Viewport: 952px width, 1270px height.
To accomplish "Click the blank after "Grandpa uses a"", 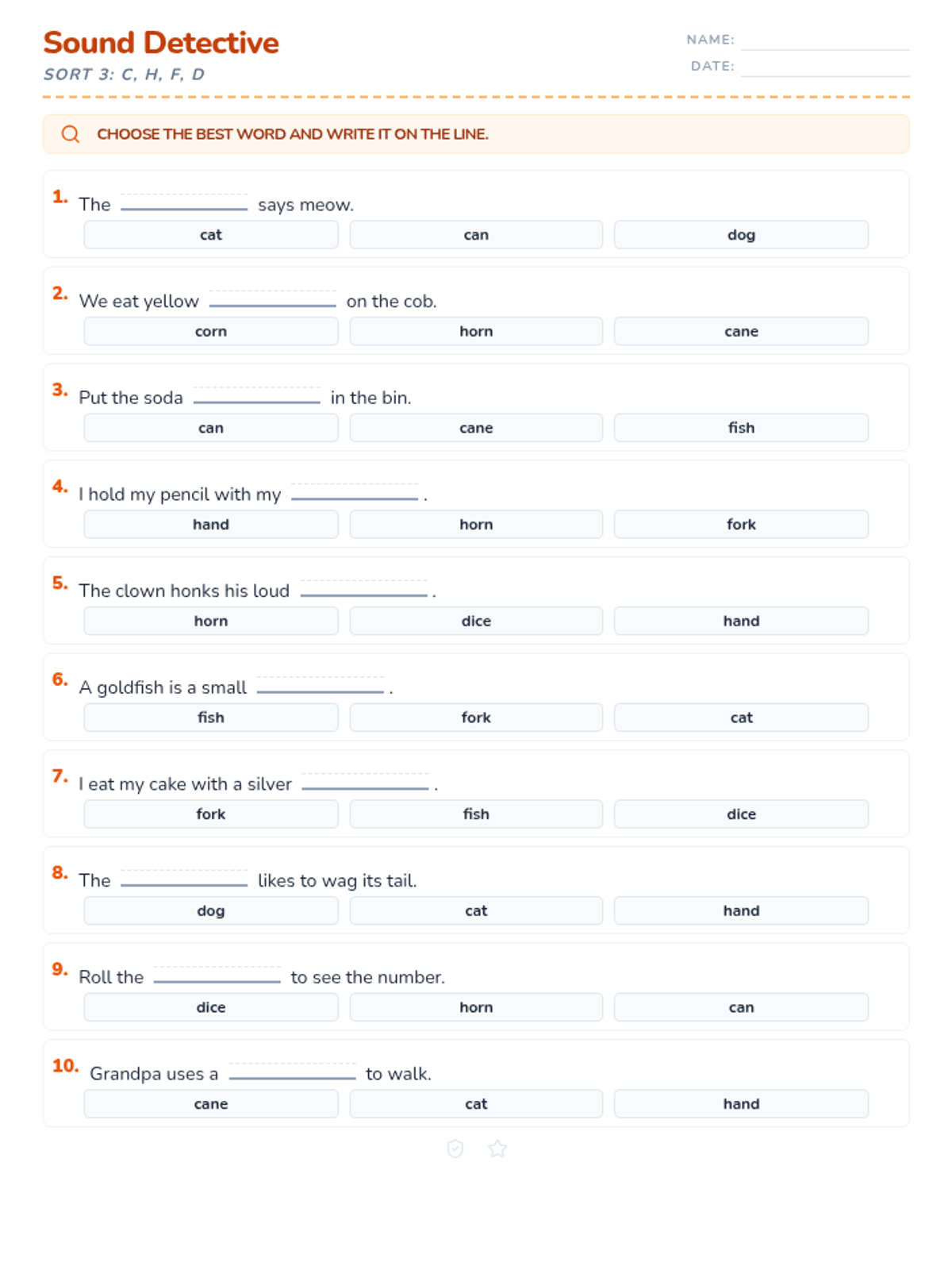I will click(292, 1072).
